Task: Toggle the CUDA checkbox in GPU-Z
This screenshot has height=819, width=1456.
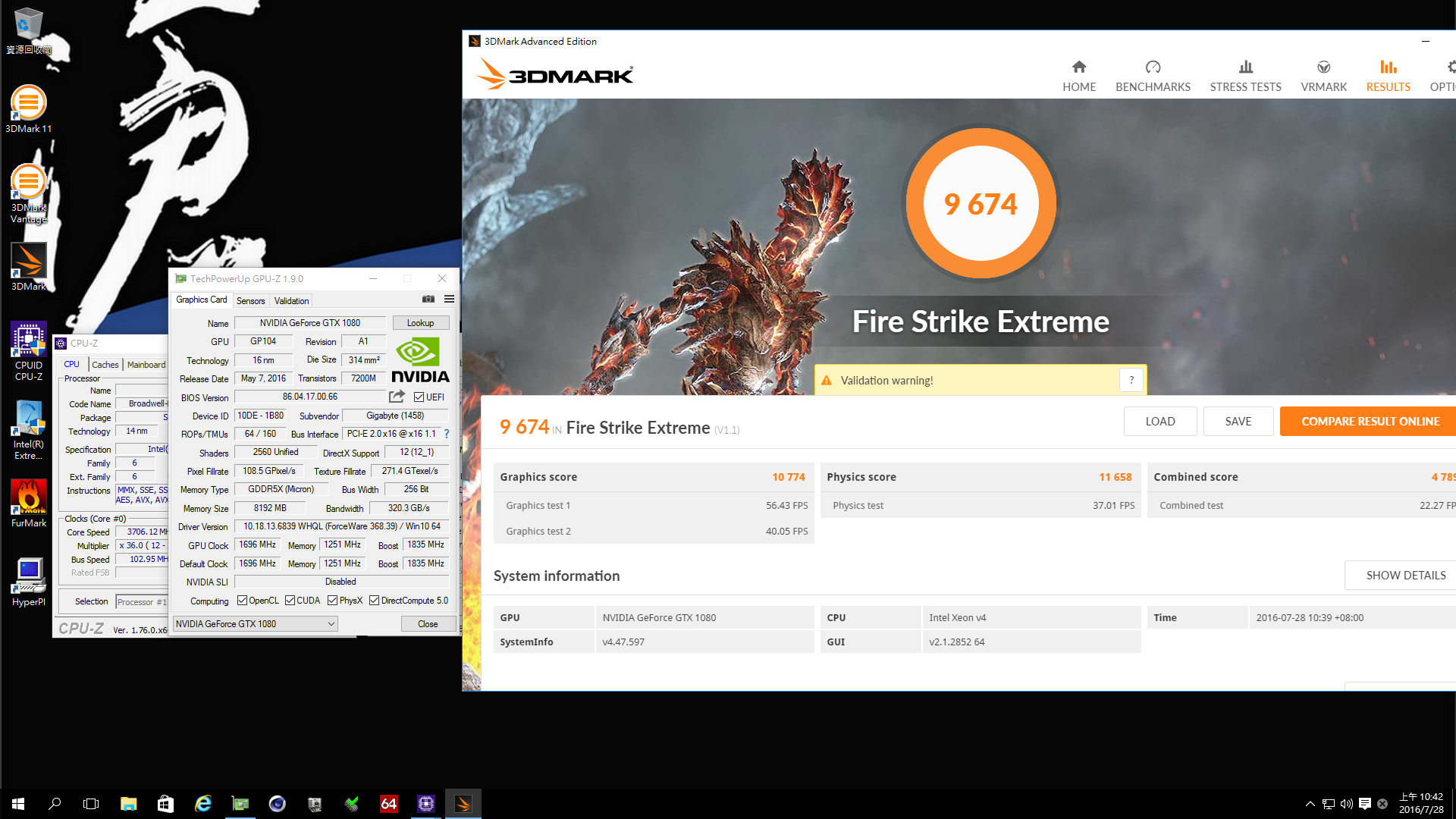Action: [290, 601]
